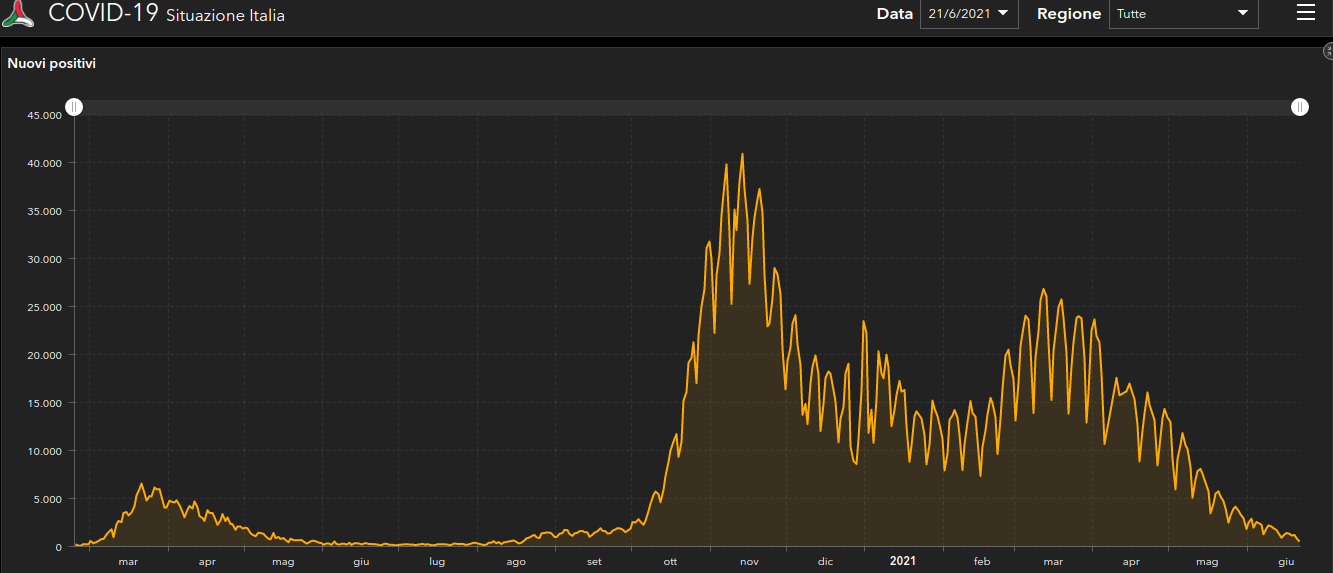Click the highest peak of the November curve
The width and height of the screenshot is (1333, 573).
(742, 155)
